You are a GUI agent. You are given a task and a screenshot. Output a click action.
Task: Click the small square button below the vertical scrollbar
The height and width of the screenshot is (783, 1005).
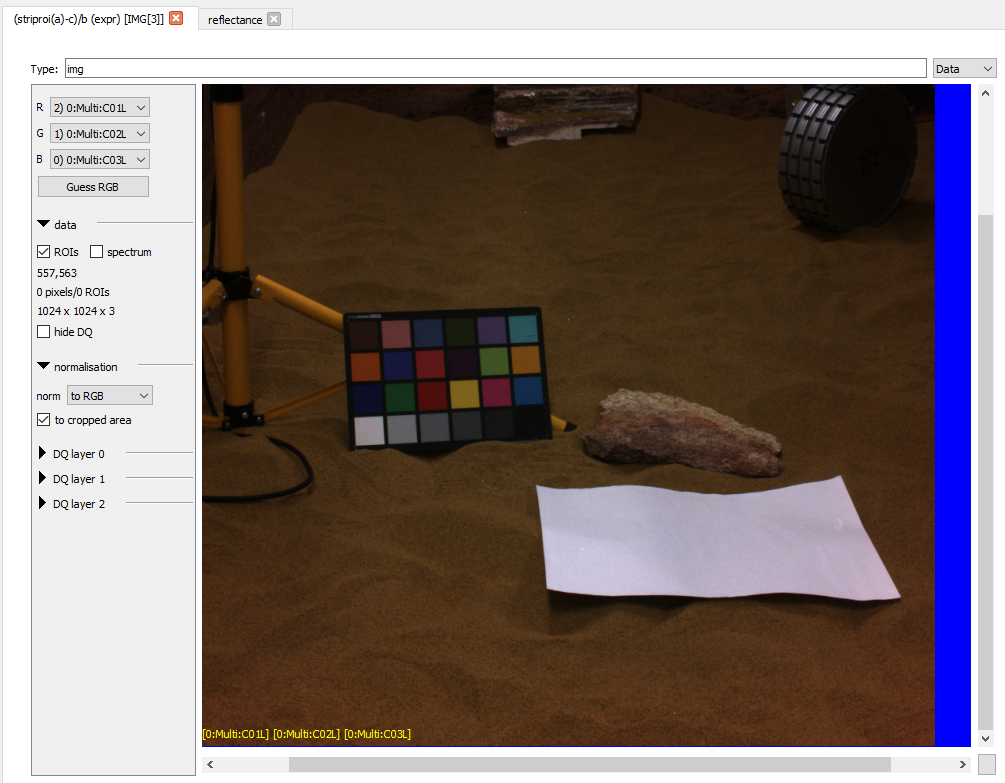point(987,764)
